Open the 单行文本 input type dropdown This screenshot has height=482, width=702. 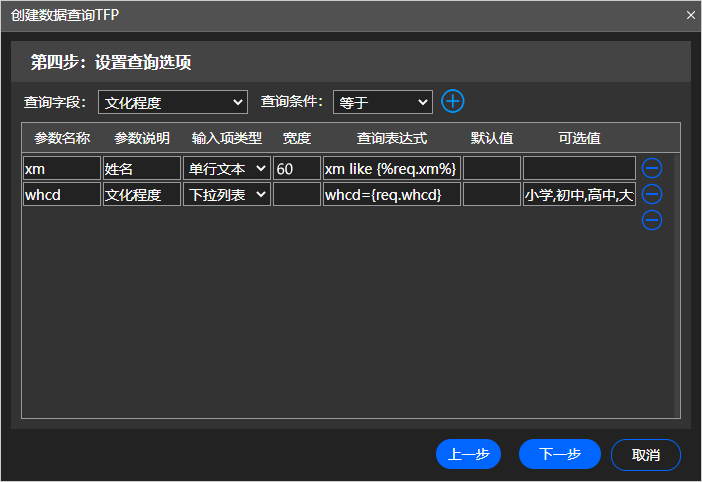(x=226, y=168)
